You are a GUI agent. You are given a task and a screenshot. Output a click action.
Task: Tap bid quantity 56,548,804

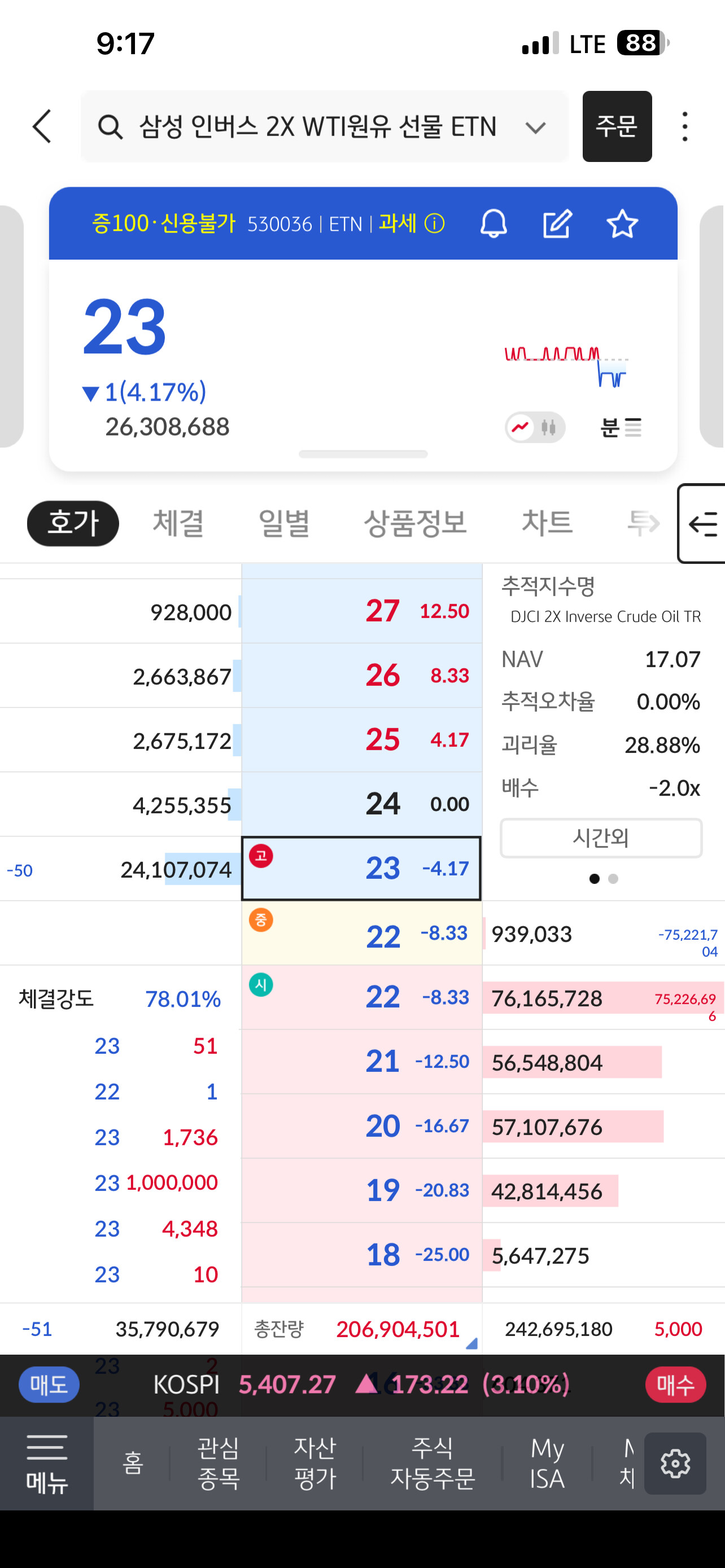point(547,1063)
